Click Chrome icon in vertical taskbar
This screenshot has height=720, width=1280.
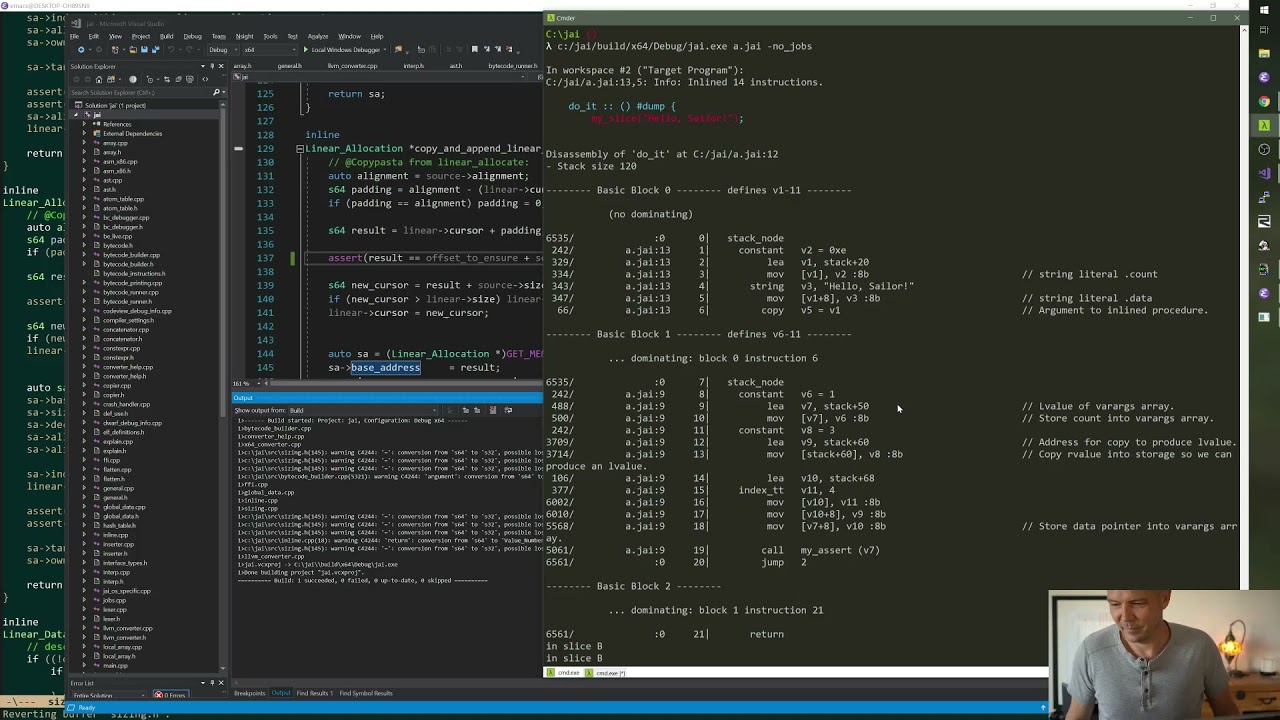1264,101
